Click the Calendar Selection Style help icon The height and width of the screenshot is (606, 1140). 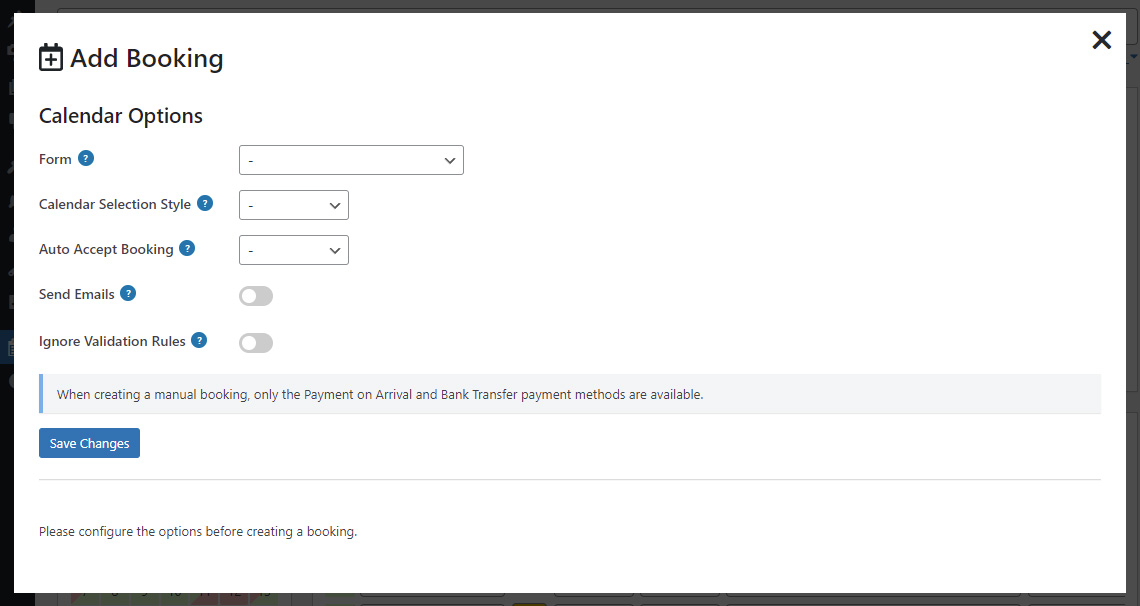[x=206, y=203]
